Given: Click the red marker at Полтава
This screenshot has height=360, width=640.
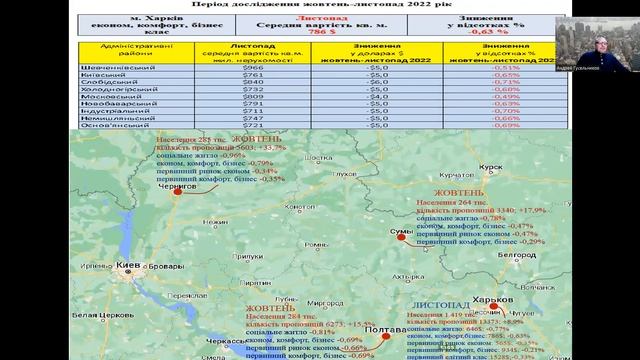Looking at the screenshot, I should pos(386,336).
